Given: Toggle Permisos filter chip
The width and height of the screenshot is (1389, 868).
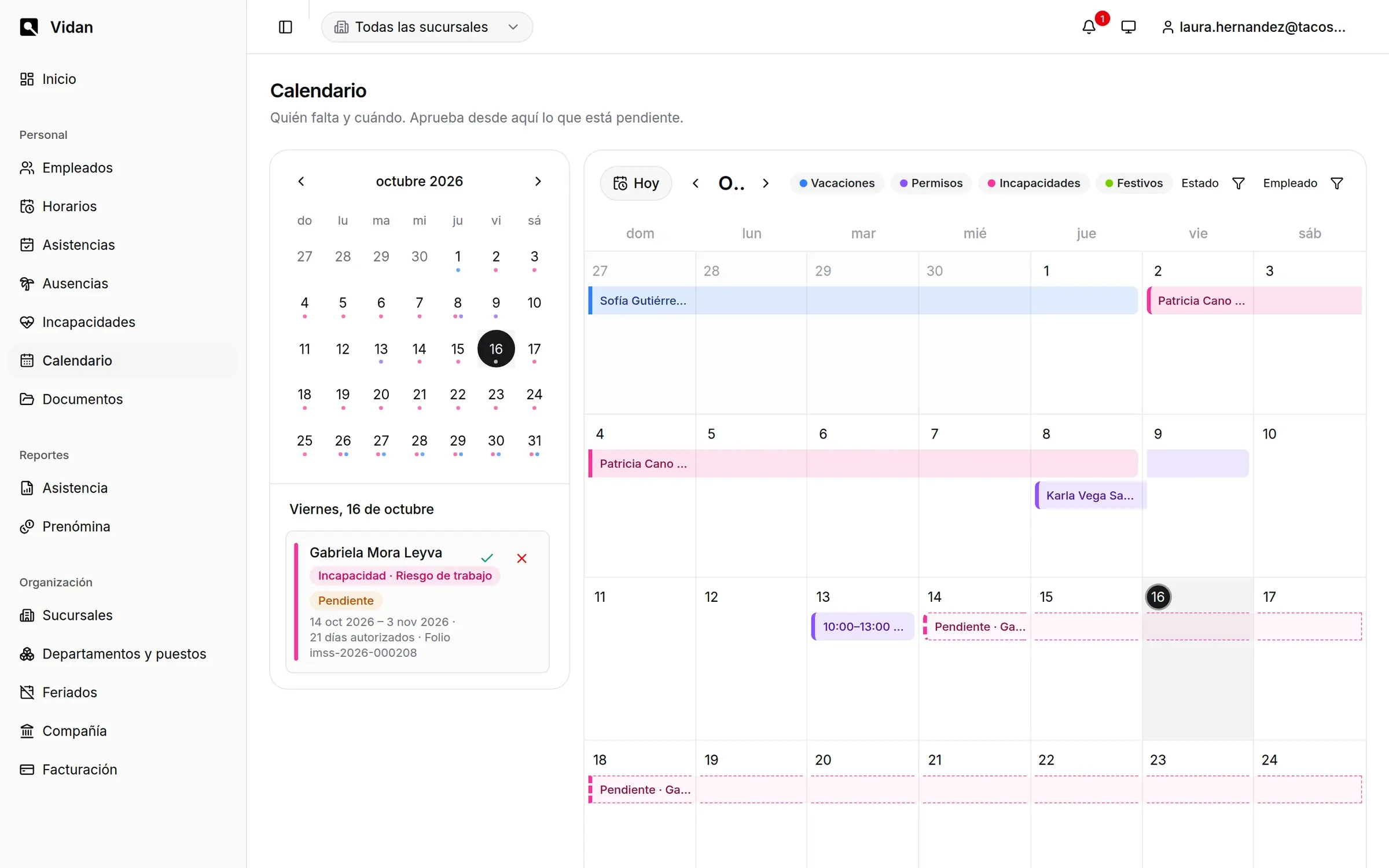Looking at the screenshot, I should pyautogui.click(x=931, y=183).
